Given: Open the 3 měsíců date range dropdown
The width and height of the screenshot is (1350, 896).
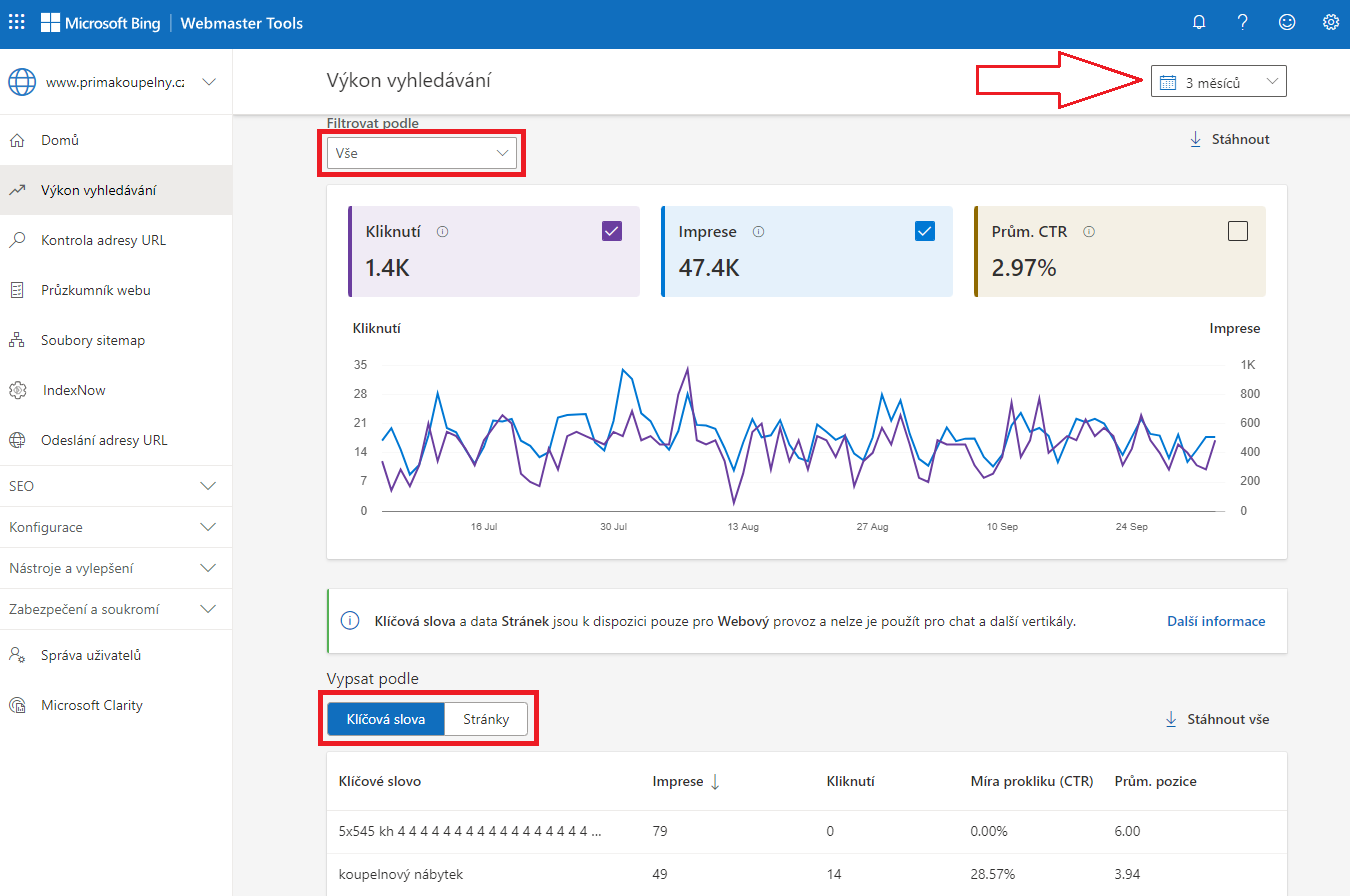Looking at the screenshot, I should [x=1219, y=82].
